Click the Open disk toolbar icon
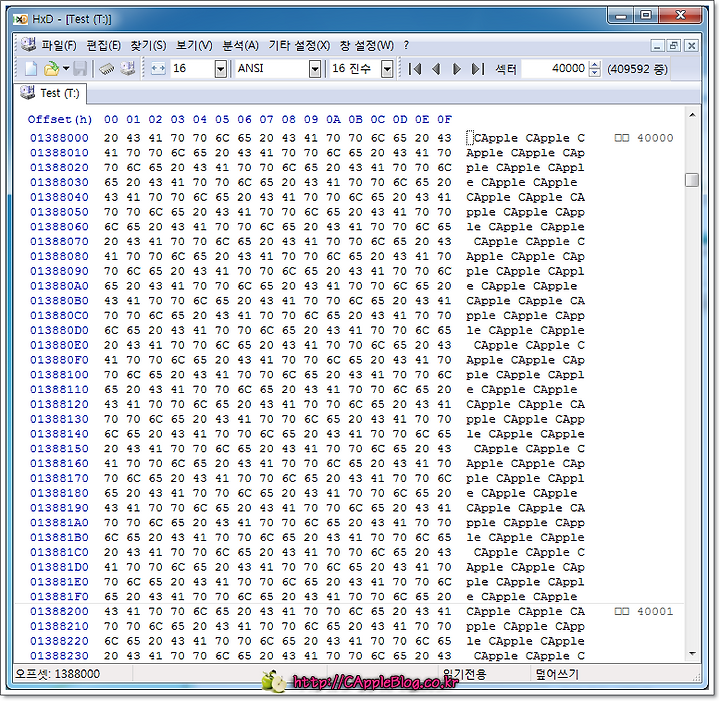The image size is (720, 701). pyautogui.click(x=128, y=69)
